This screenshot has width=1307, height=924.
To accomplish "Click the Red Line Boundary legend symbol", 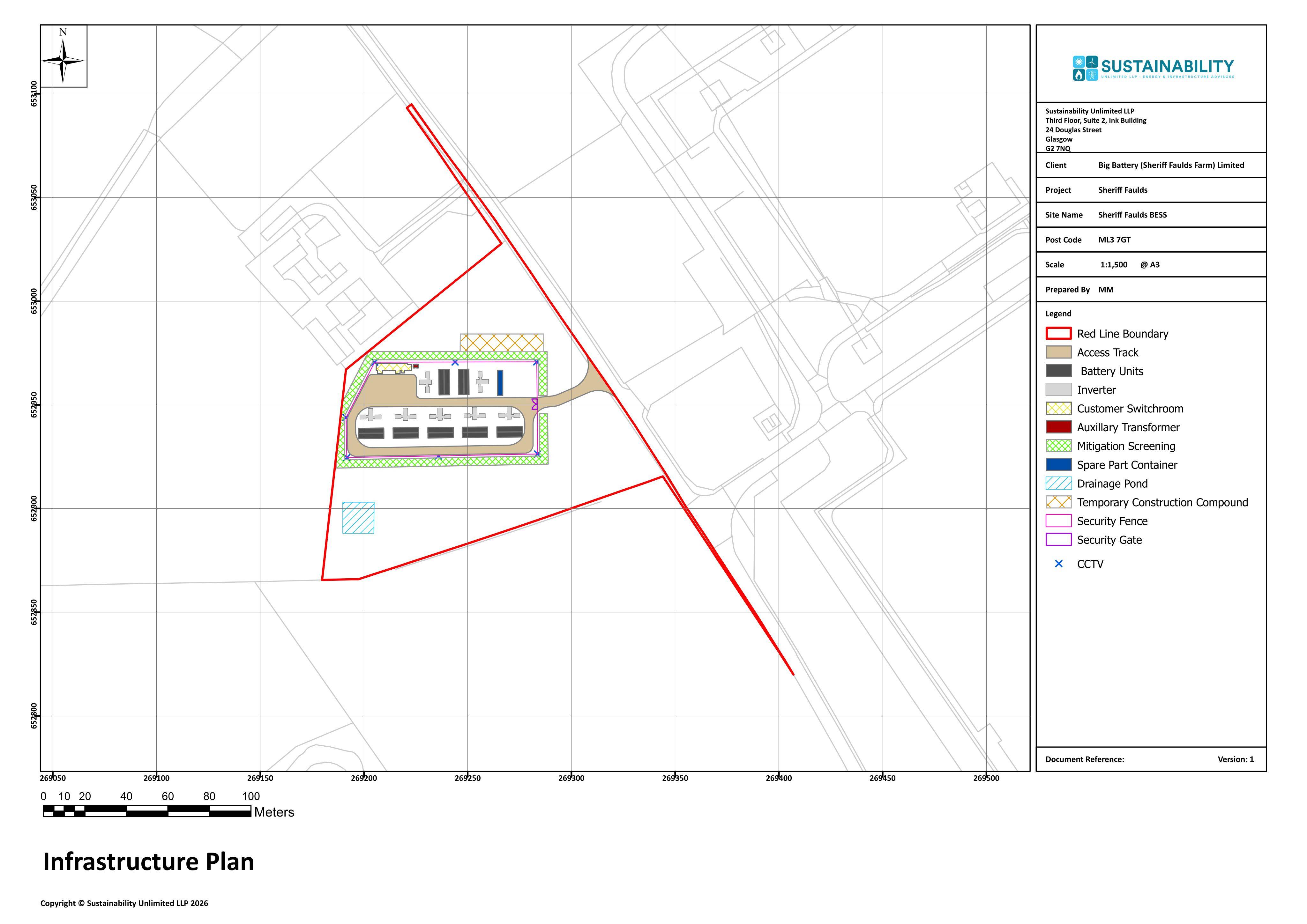I will pos(1058,333).
